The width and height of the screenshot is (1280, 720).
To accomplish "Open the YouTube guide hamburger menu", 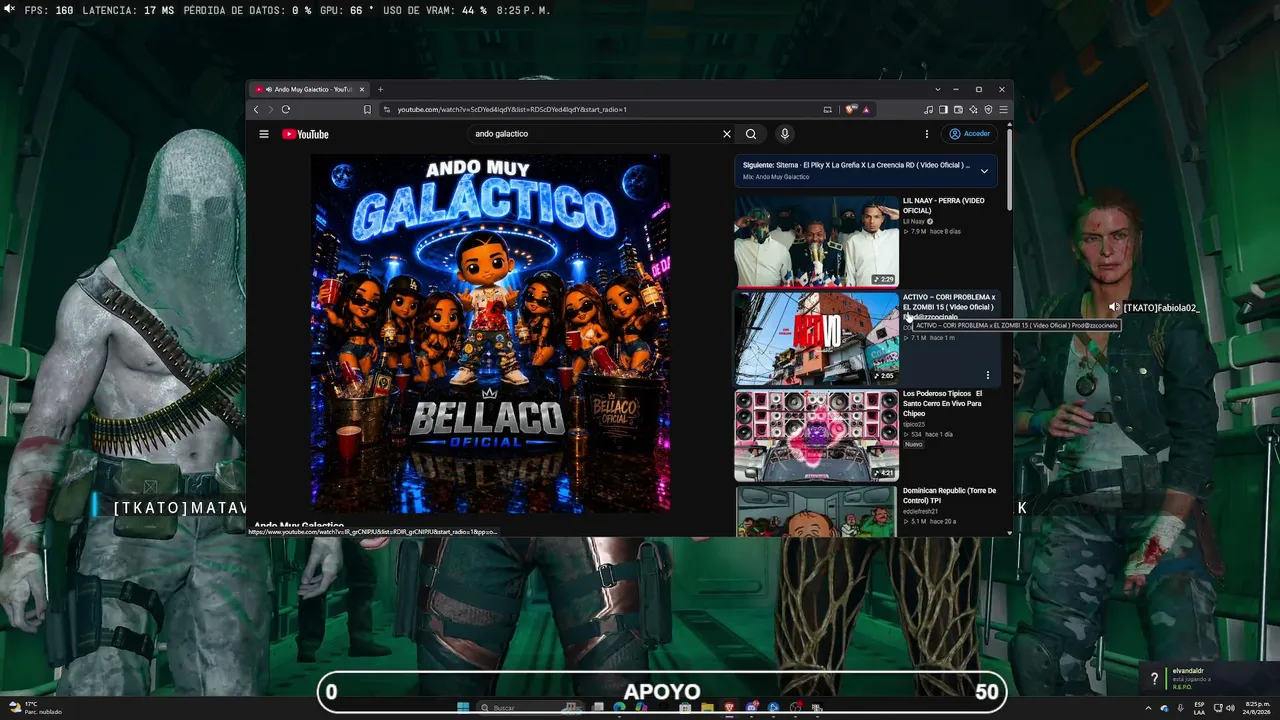I will (x=264, y=134).
